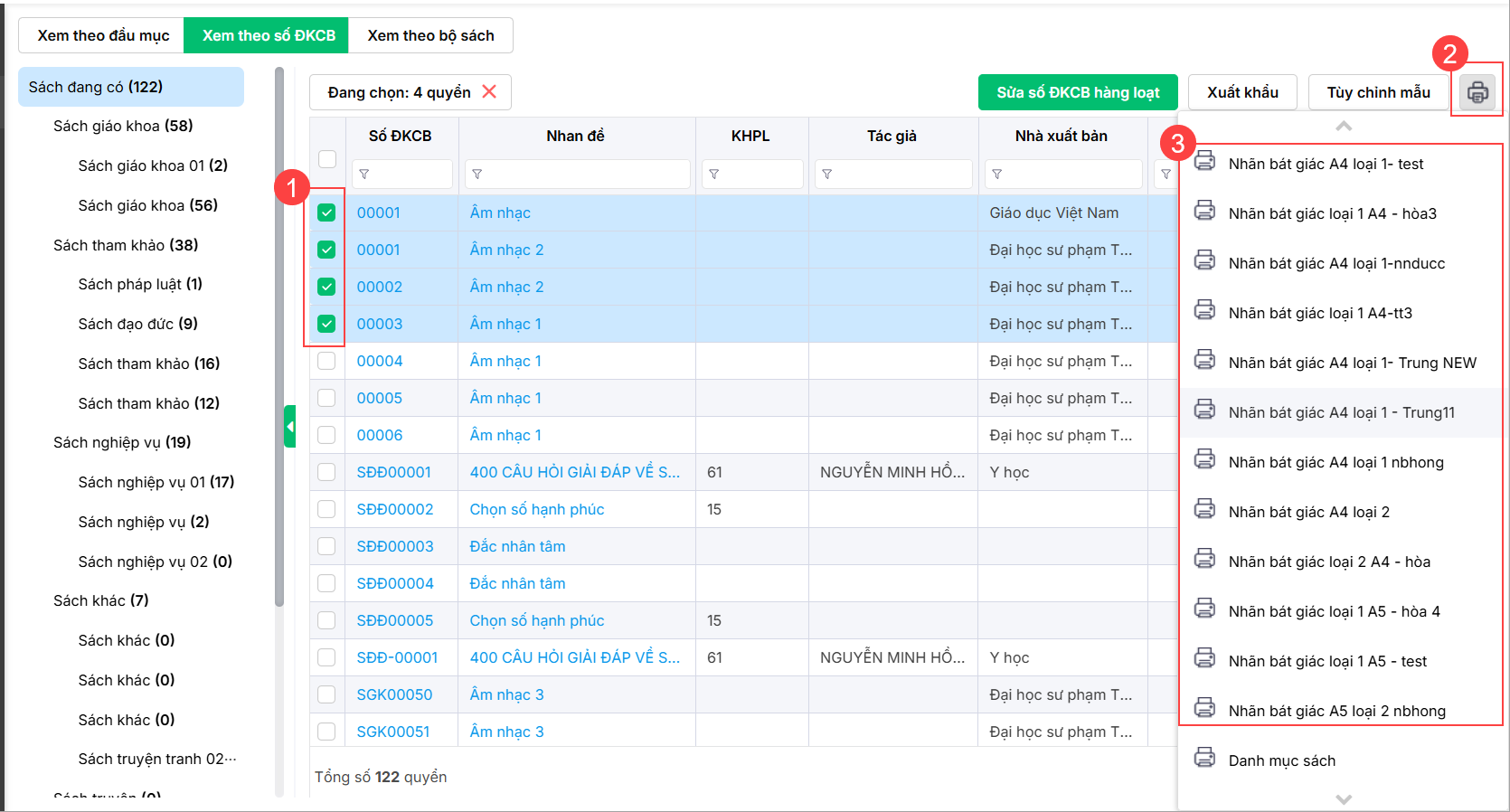The height and width of the screenshot is (812, 1510).
Task: Click the Tác giả column filter icon
Action: pyautogui.click(x=827, y=174)
